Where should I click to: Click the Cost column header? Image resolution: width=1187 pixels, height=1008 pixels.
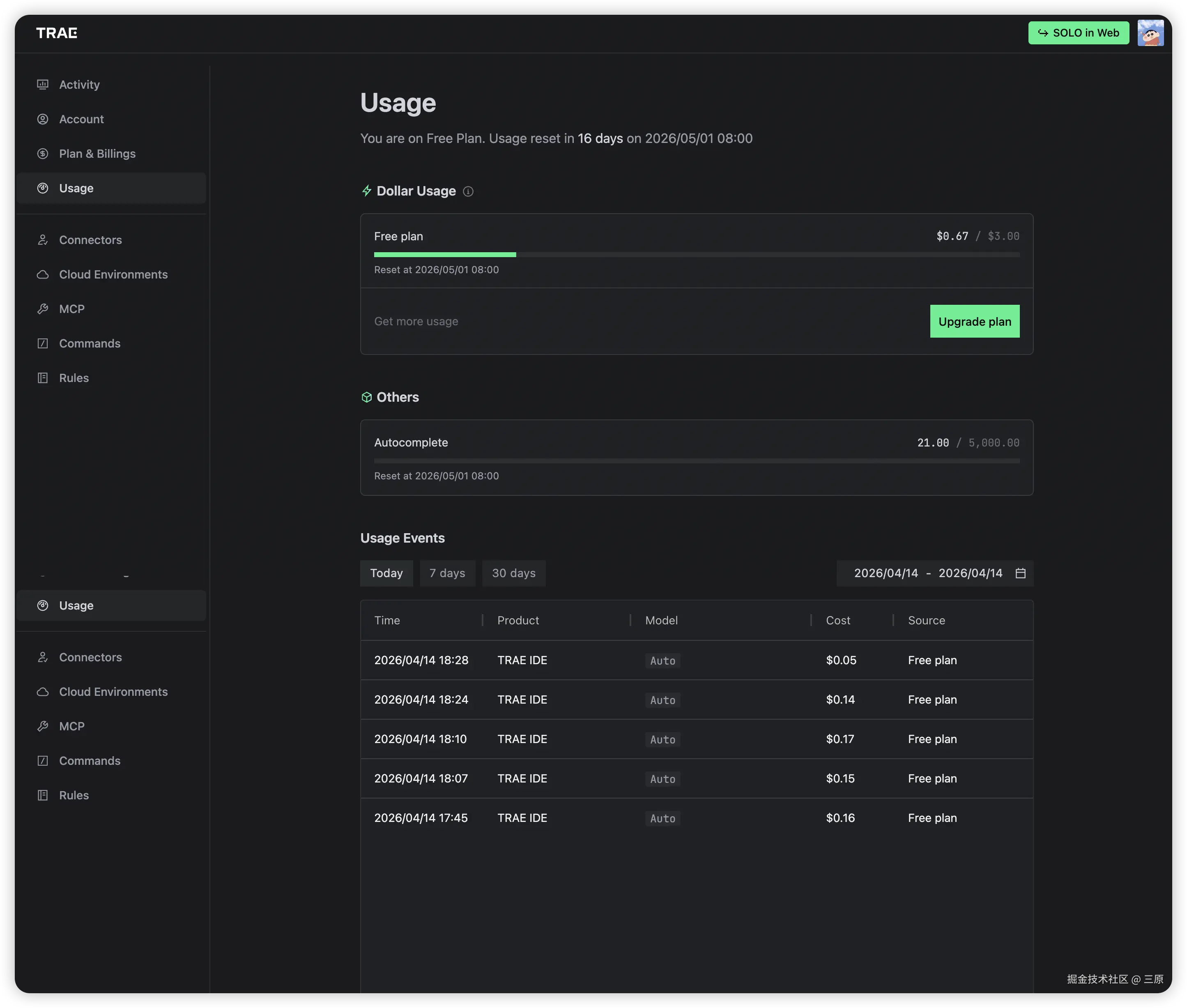pyautogui.click(x=838, y=621)
